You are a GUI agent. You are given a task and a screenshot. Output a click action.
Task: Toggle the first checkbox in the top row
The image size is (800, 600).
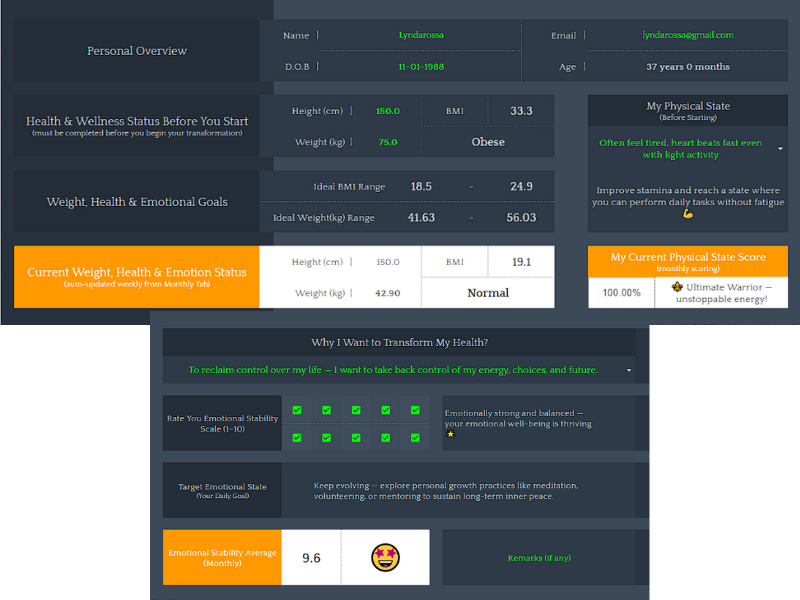coord(297,410)
